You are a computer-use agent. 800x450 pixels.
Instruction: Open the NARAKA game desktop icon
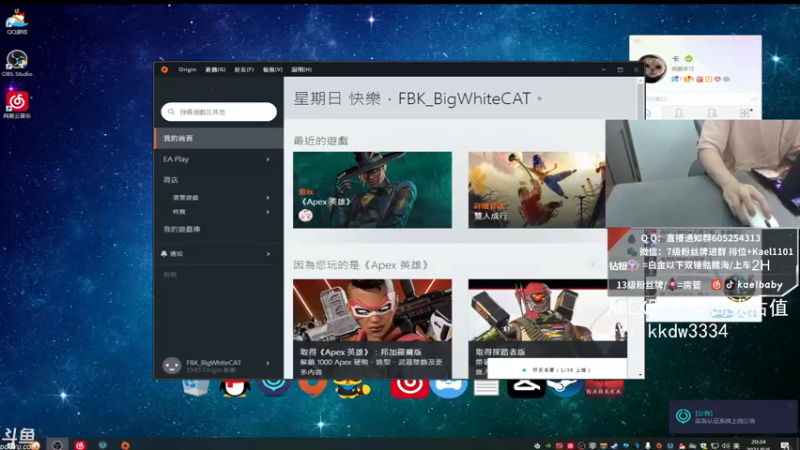[604, 388]
